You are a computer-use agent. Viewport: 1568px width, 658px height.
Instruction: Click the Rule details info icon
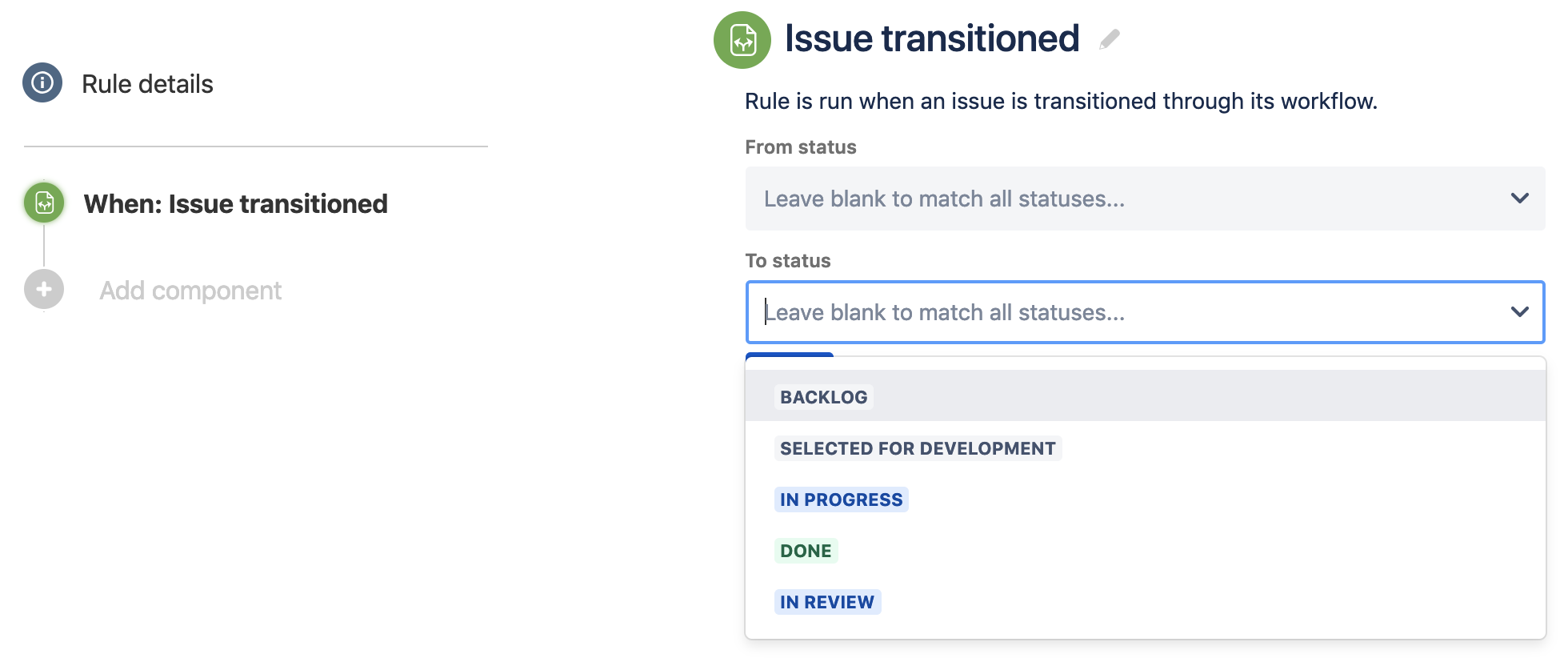[x=42, y=82]
